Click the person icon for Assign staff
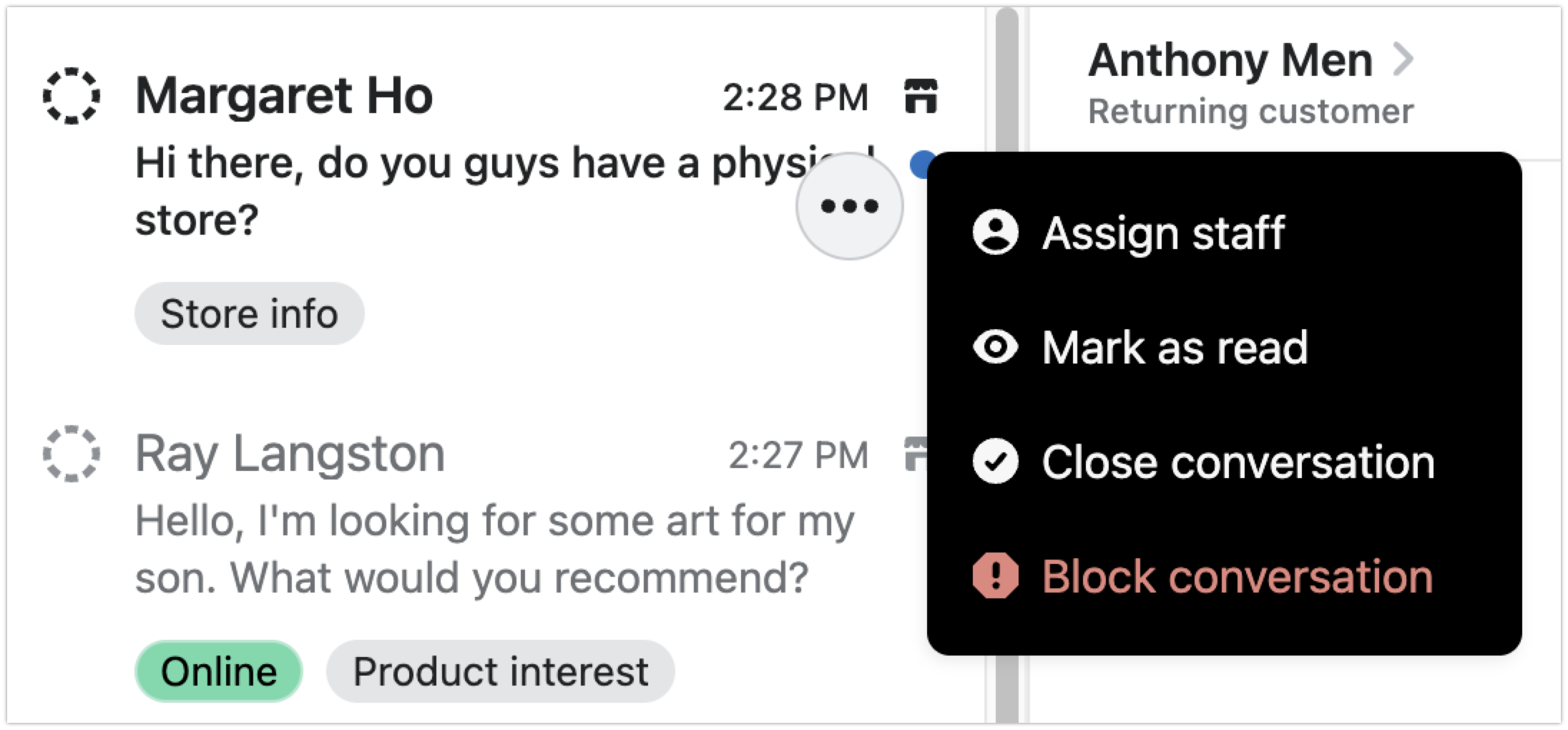Image resolution: width=1568 pixels, height=730 pixels. (995, 233)
